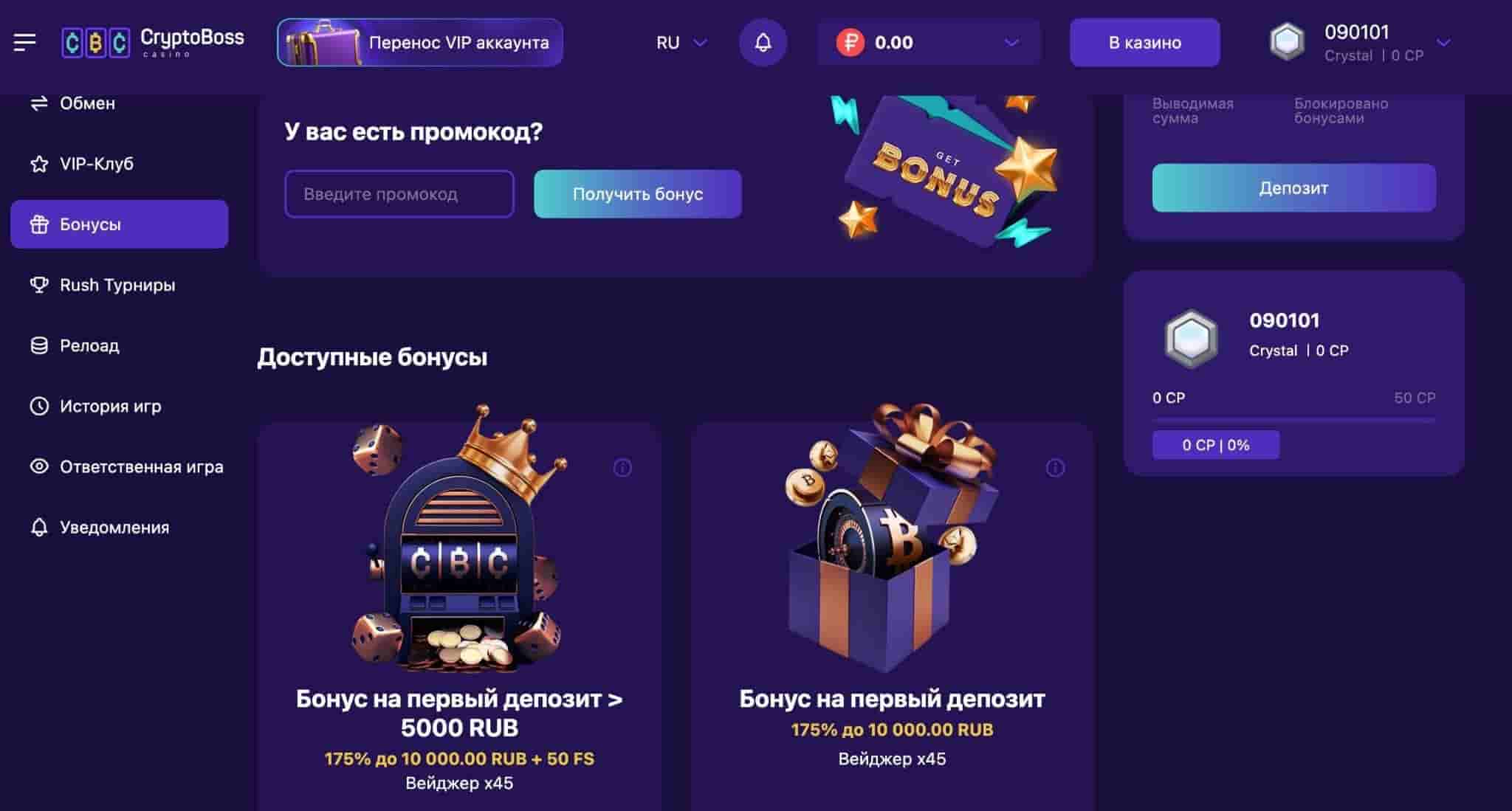Viewport: 1512px width, 811px height.
Task: Open the hamburger menu icon
Action: click(24, 43)
